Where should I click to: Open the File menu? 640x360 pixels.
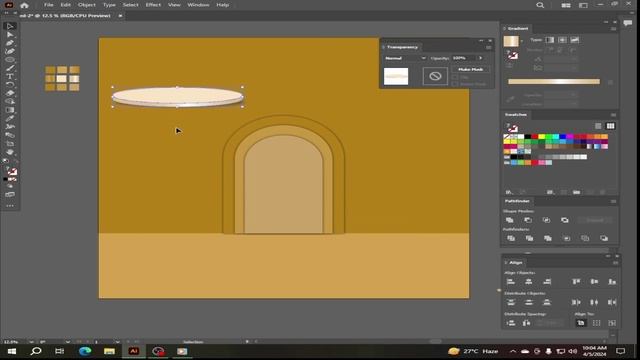[x=49, y=5]
